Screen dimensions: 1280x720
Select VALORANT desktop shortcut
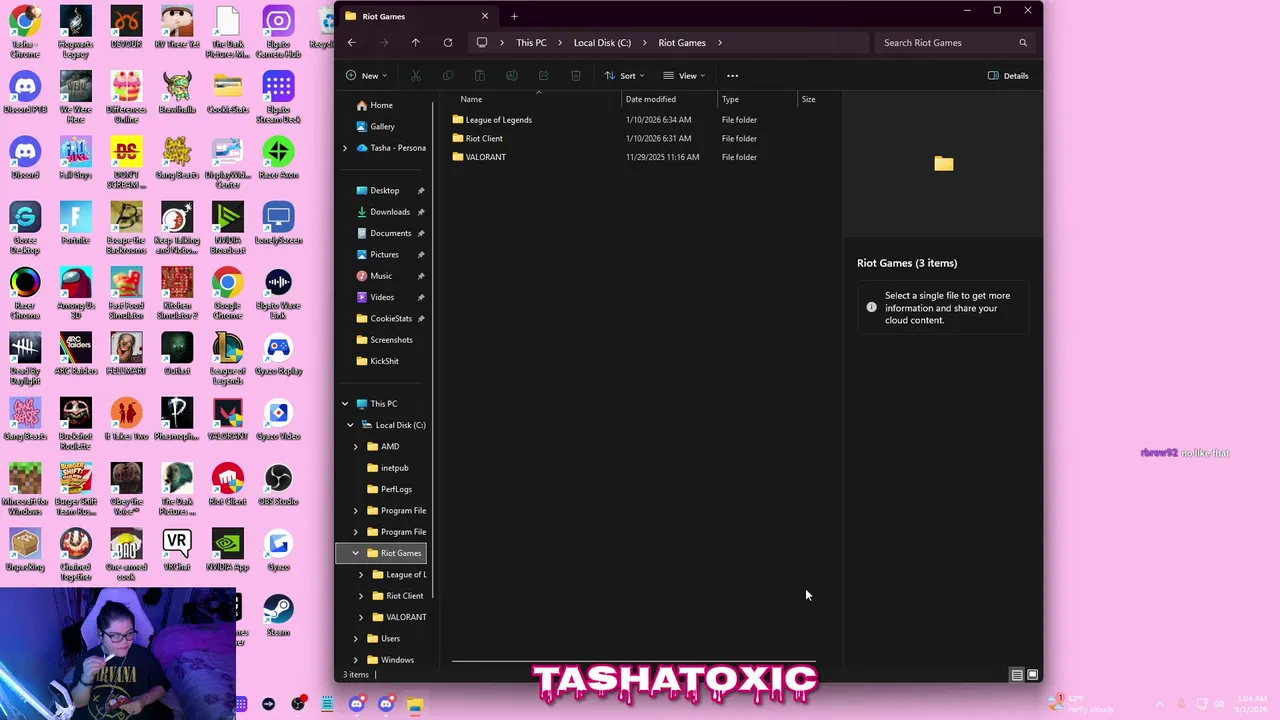coord(227,420)
